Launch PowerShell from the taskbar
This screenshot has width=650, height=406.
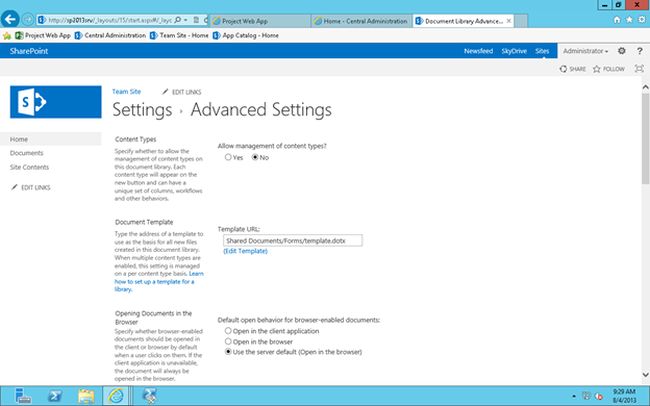[x=54, y=396]
